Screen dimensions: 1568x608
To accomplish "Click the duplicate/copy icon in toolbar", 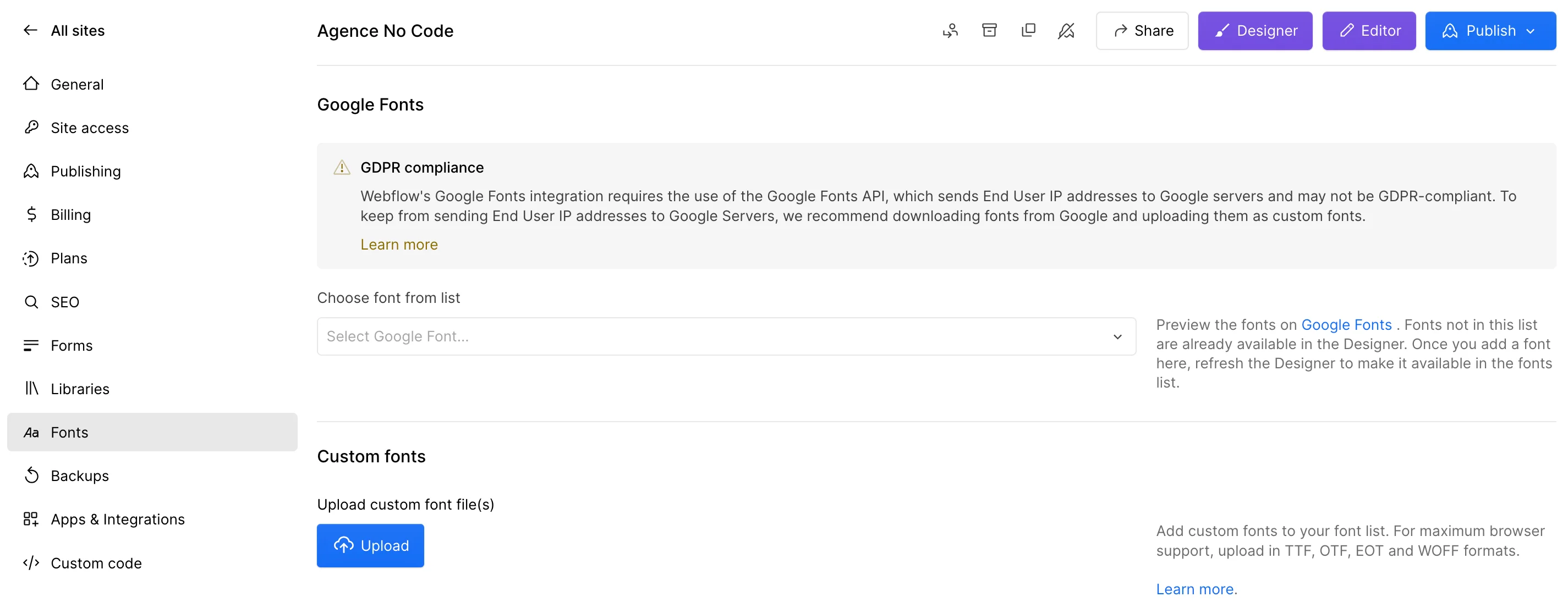I will point(1028,30).
